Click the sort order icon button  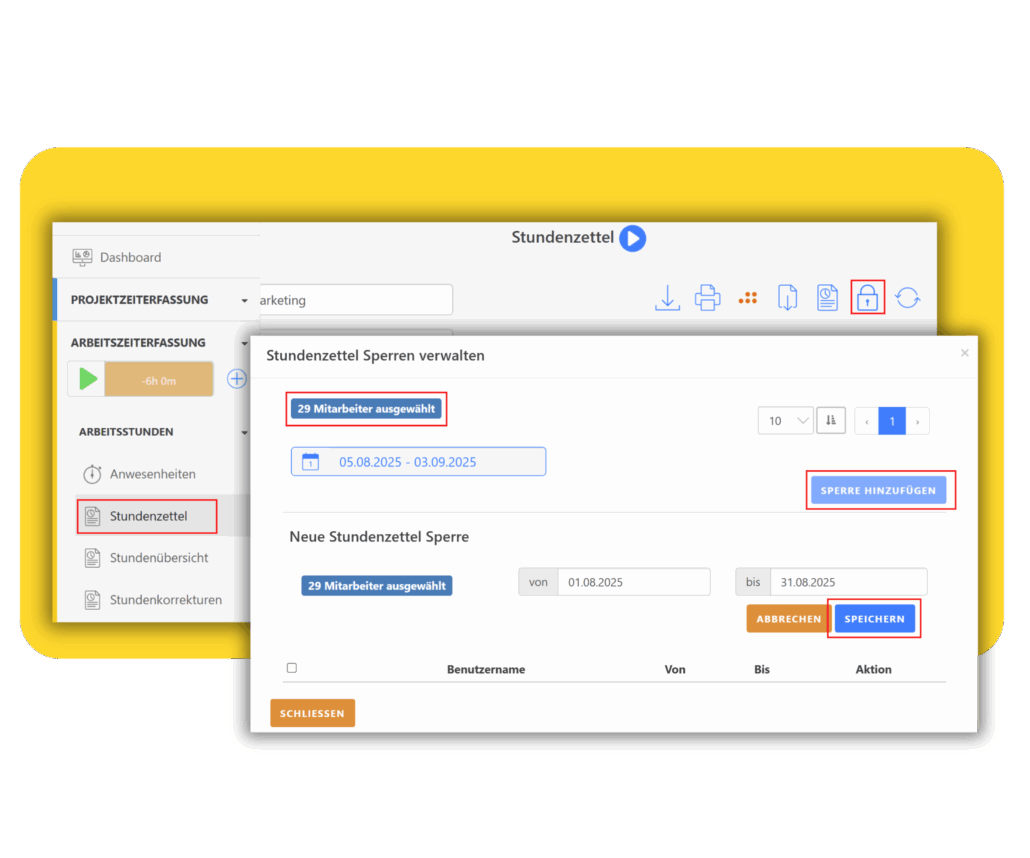(831, 421)
